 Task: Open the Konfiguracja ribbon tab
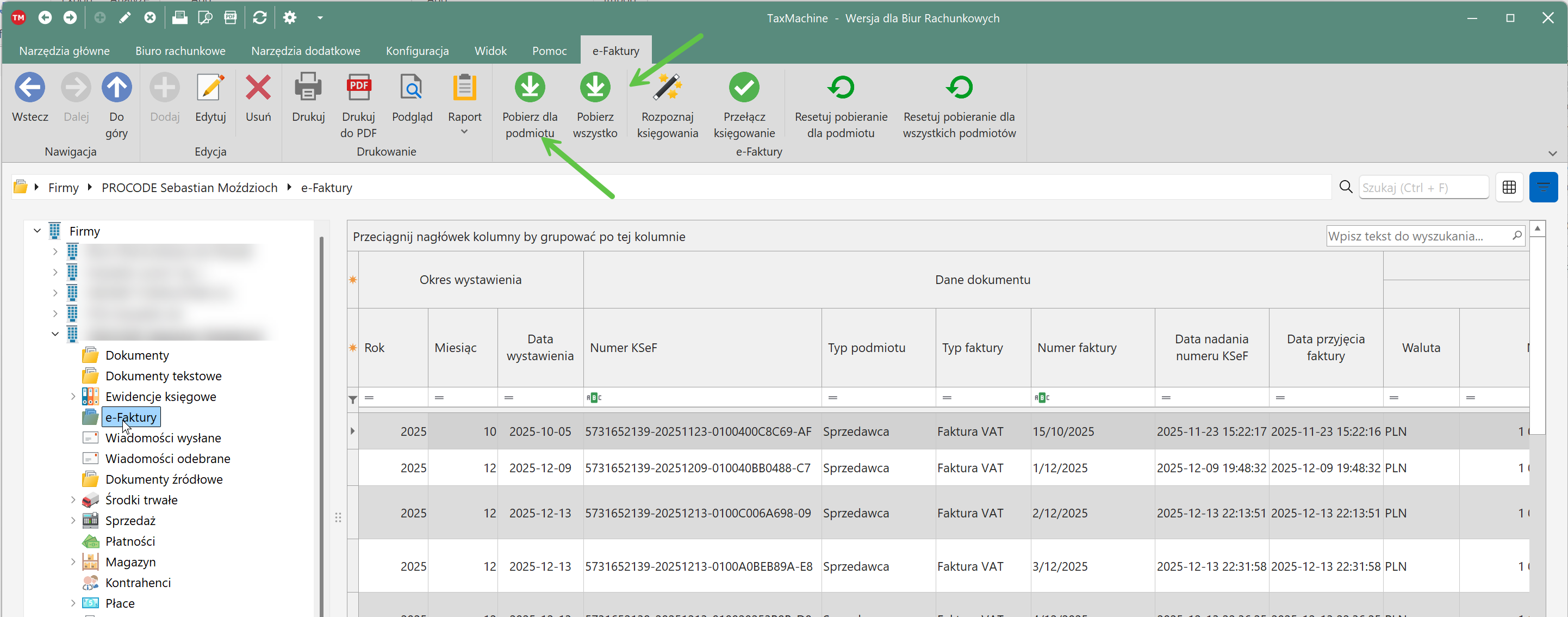[417, 51]
